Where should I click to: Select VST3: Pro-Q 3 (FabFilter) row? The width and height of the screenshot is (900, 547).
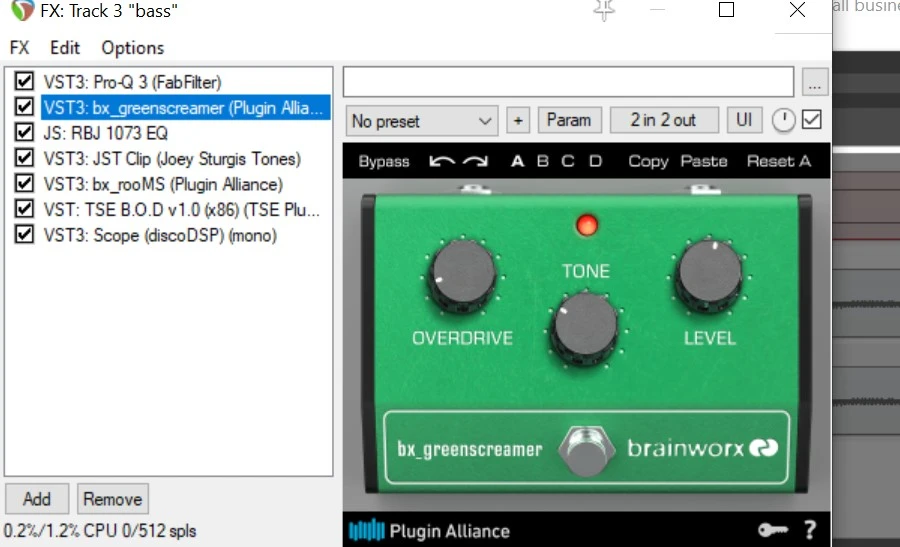pyautogui.click(x=133, y=82)
